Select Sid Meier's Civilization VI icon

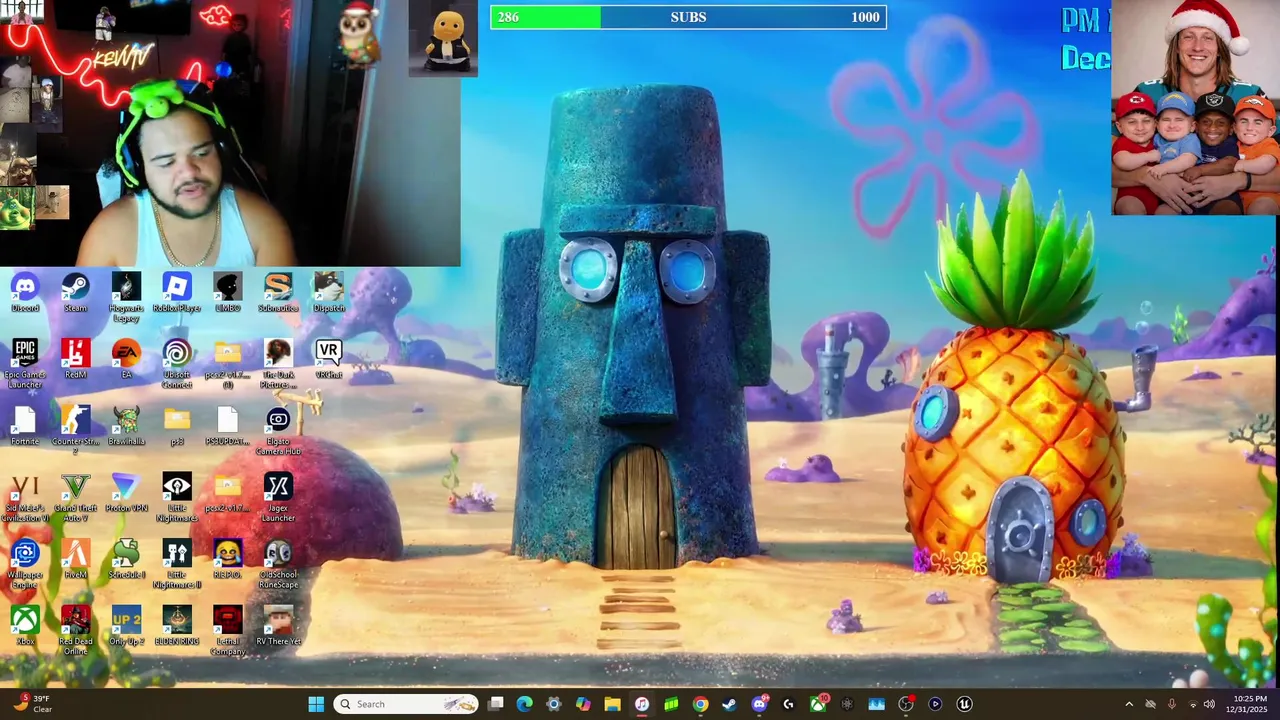(25, 497)
